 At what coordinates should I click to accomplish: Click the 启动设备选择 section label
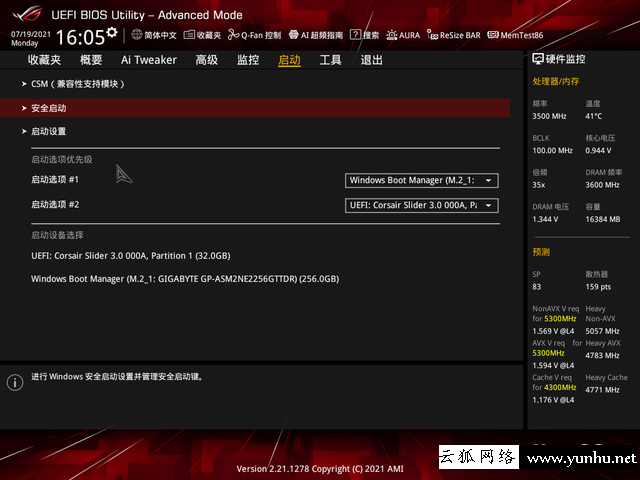57,235
